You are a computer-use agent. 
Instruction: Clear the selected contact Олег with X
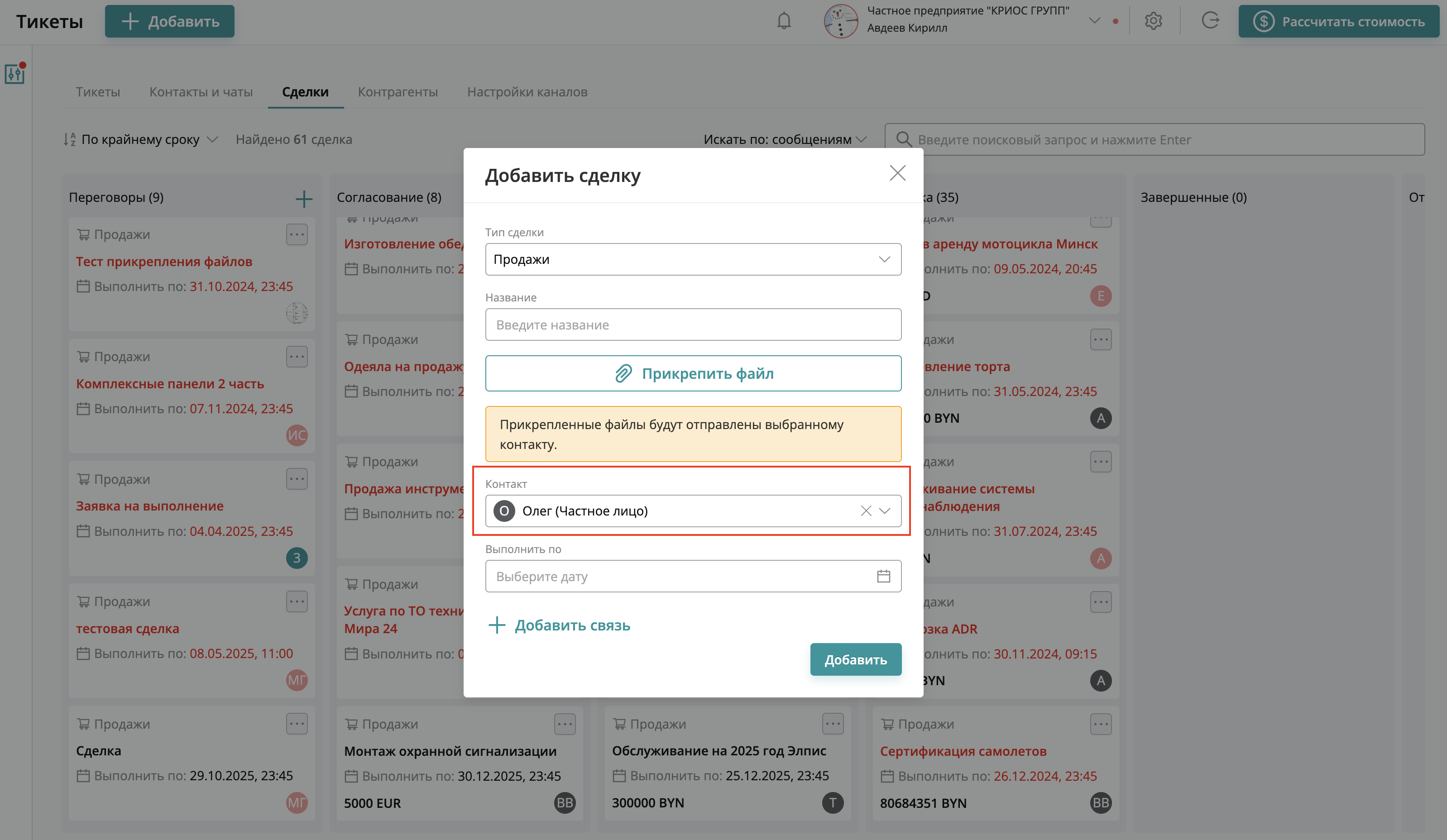(x=866, y=511)
